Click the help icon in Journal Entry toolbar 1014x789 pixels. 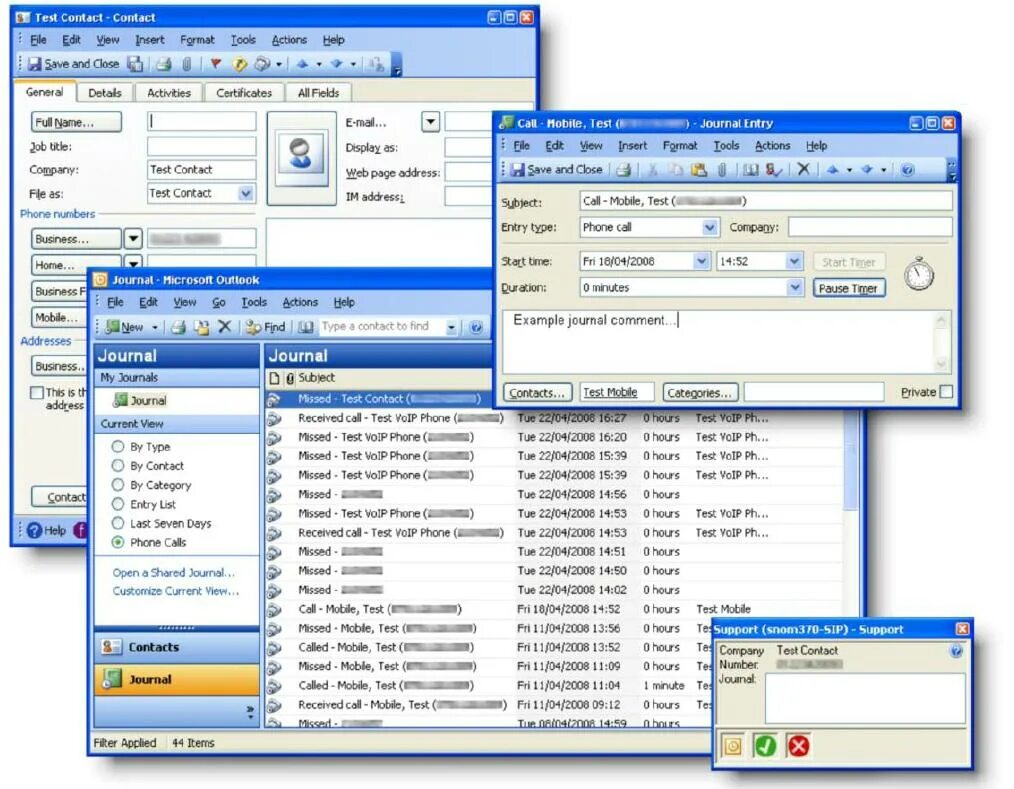(907, 170)
